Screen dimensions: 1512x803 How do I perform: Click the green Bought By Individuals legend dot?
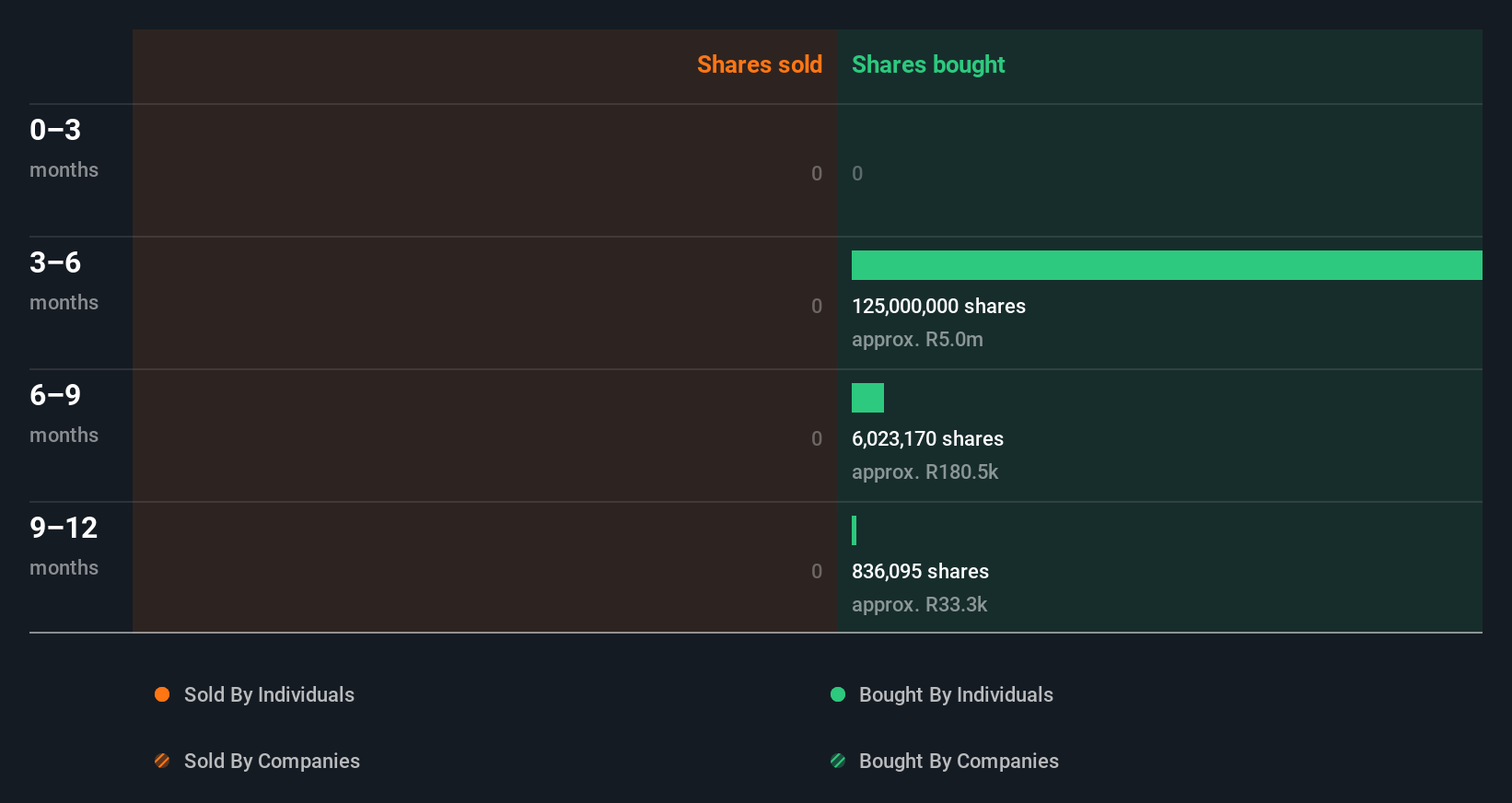(x=838, y=694)
